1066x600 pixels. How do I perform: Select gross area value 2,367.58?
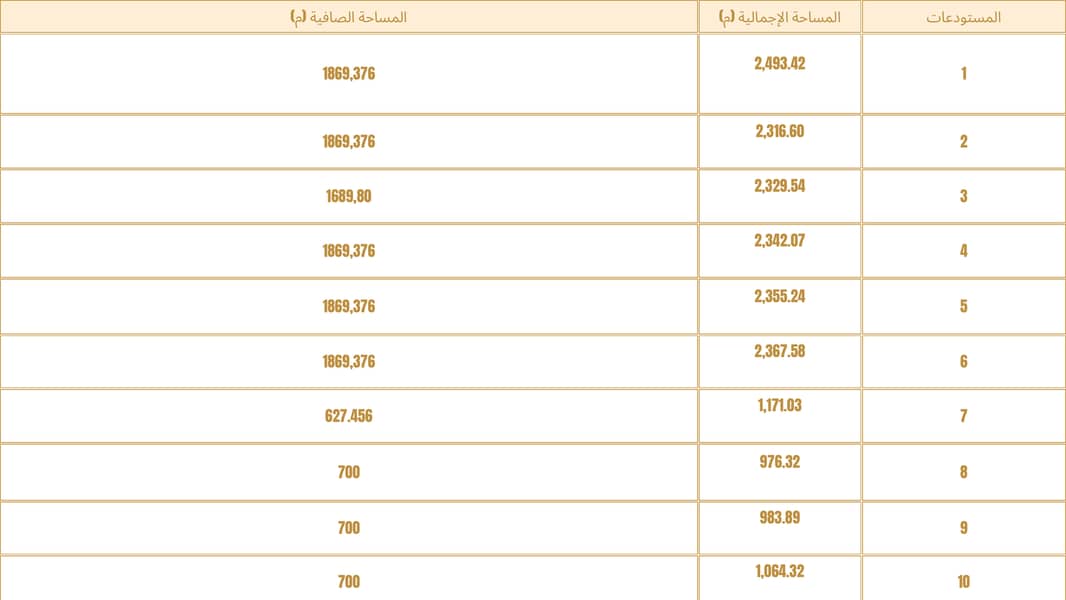pyautogui.click(x=780, y=351)
